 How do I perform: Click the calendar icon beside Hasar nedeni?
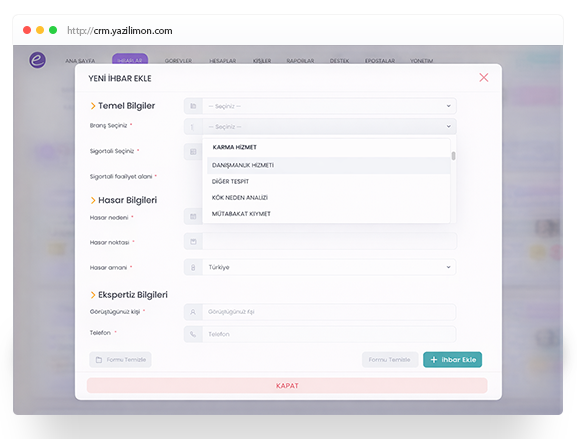[x=193, y=216]
